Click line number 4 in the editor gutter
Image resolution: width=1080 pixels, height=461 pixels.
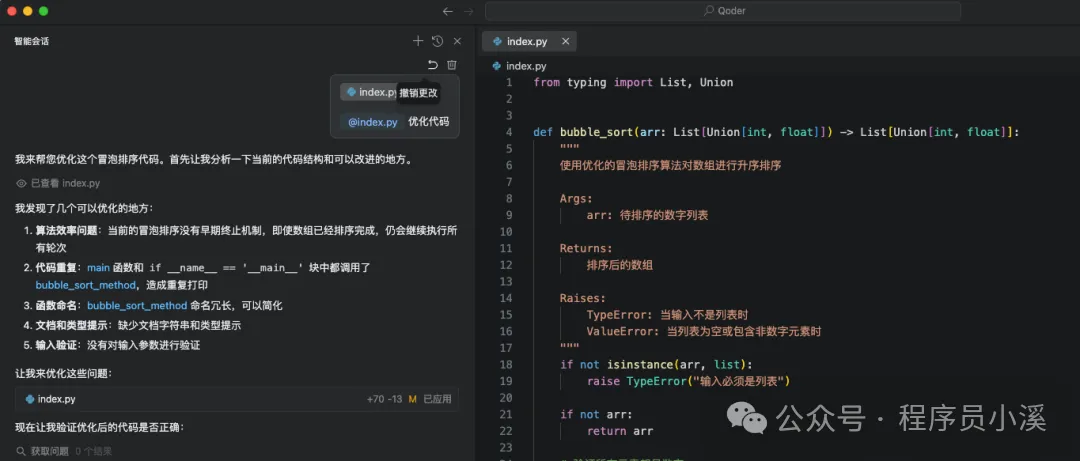(x=509, y=132)
